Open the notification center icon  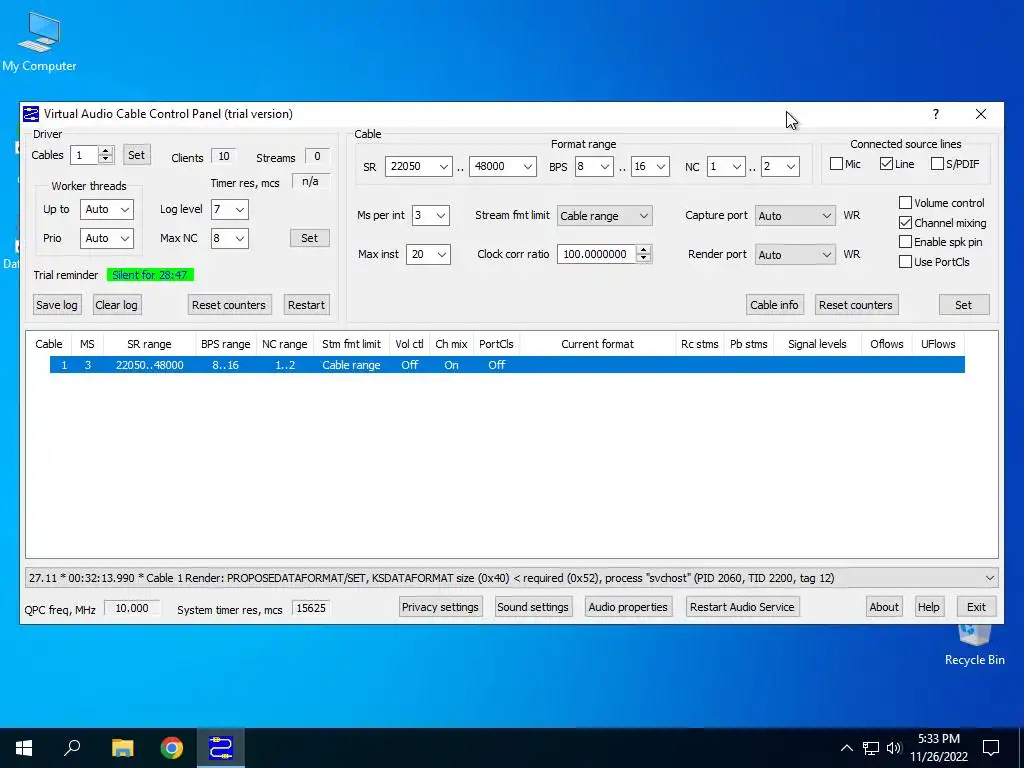coord(991,748)
